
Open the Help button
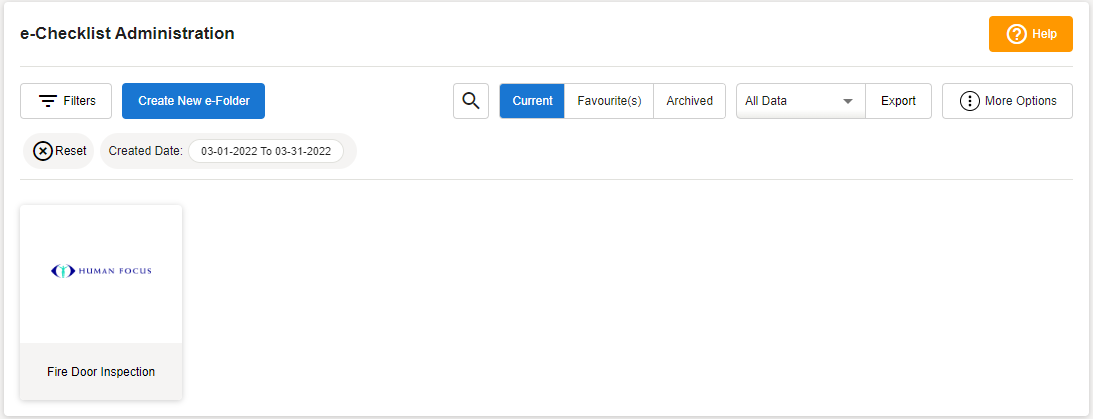(x=1031, y=34)
